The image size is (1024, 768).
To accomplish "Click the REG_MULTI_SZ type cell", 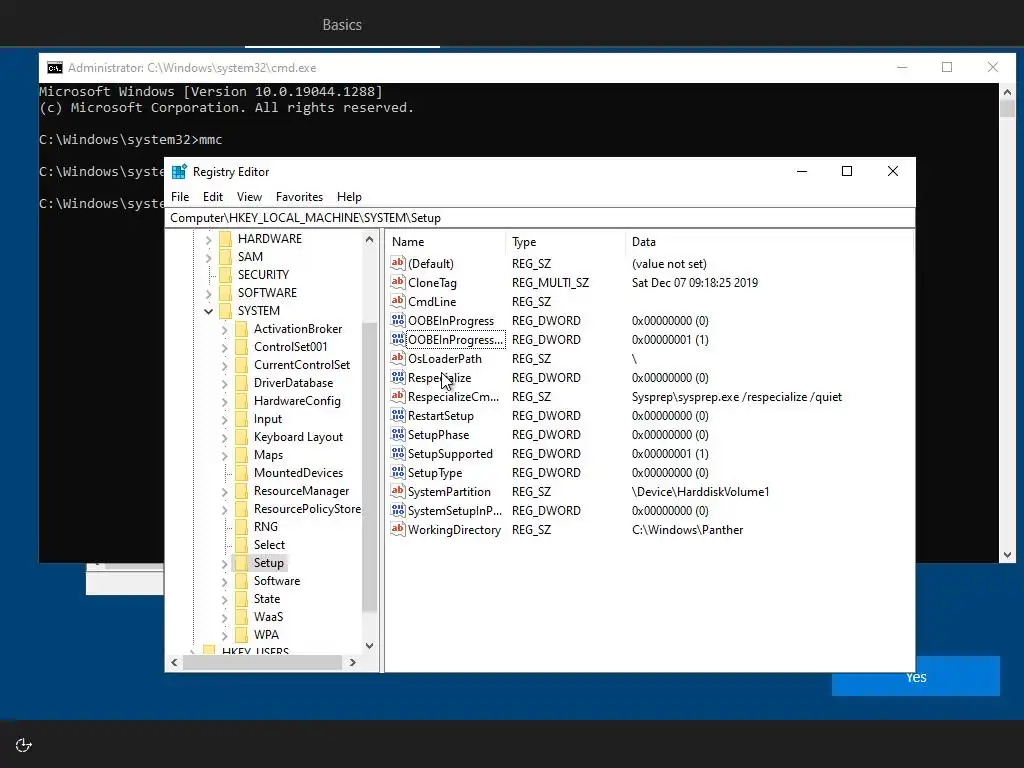I will coord(550,283).
